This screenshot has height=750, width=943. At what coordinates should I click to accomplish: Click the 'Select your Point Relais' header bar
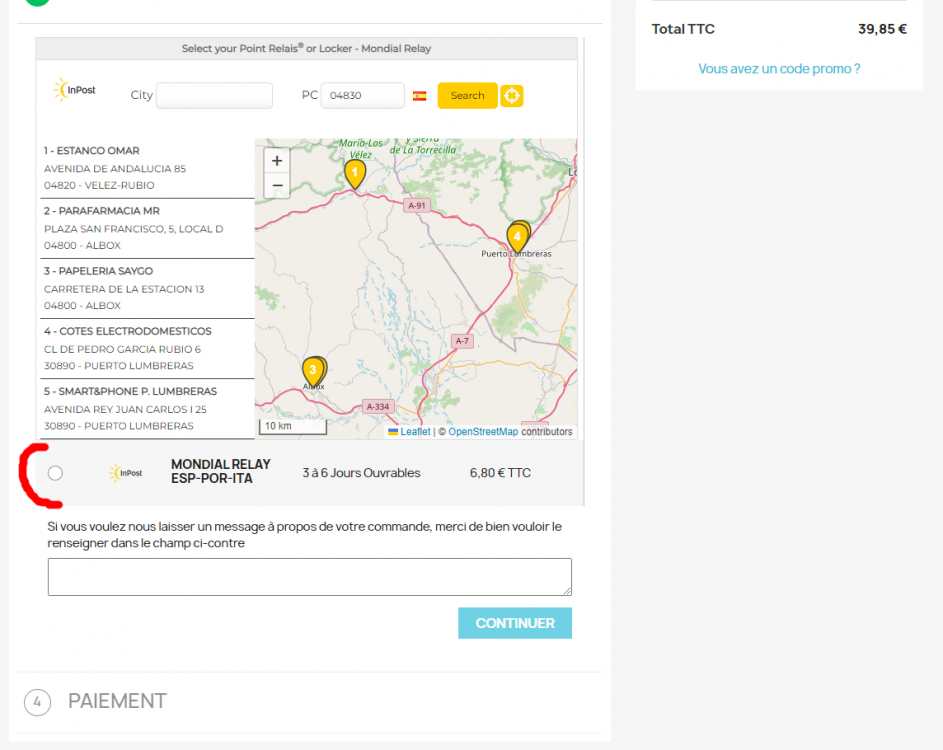point(306,49)
